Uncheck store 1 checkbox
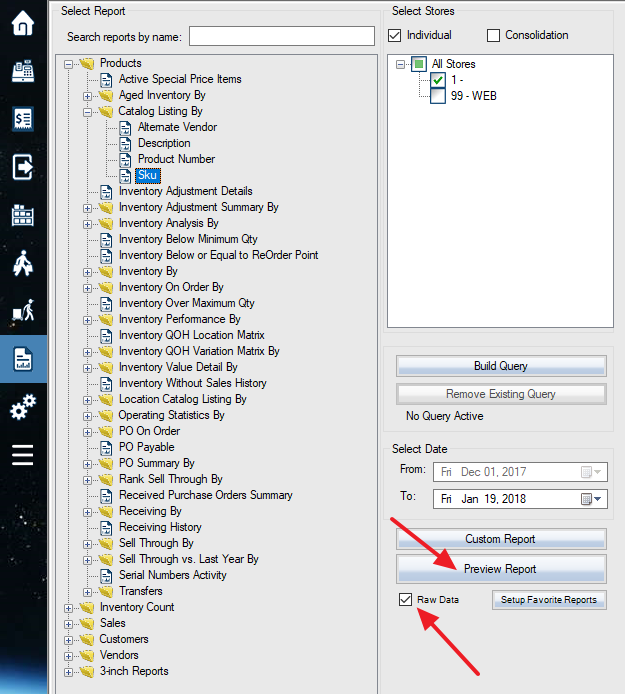Image resolution: width=625 pixels, height=694 pixels. click(438, 80)
